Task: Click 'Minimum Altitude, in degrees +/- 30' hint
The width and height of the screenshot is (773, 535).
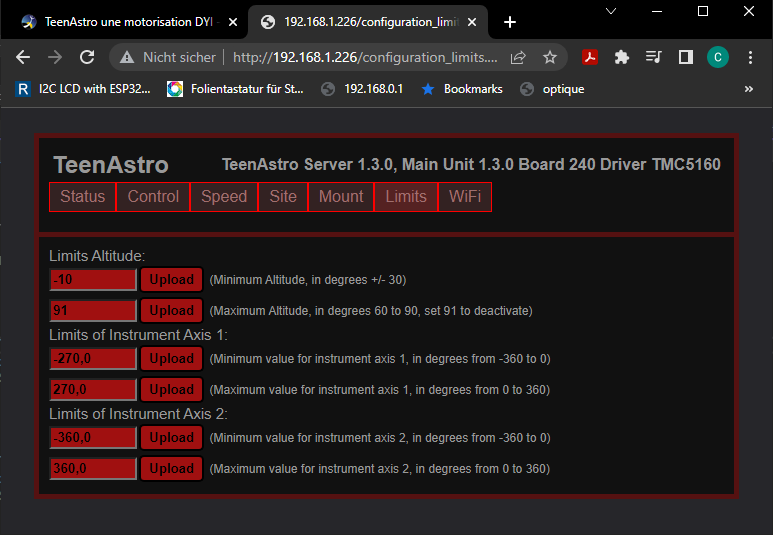Action: tap(308, 280)
